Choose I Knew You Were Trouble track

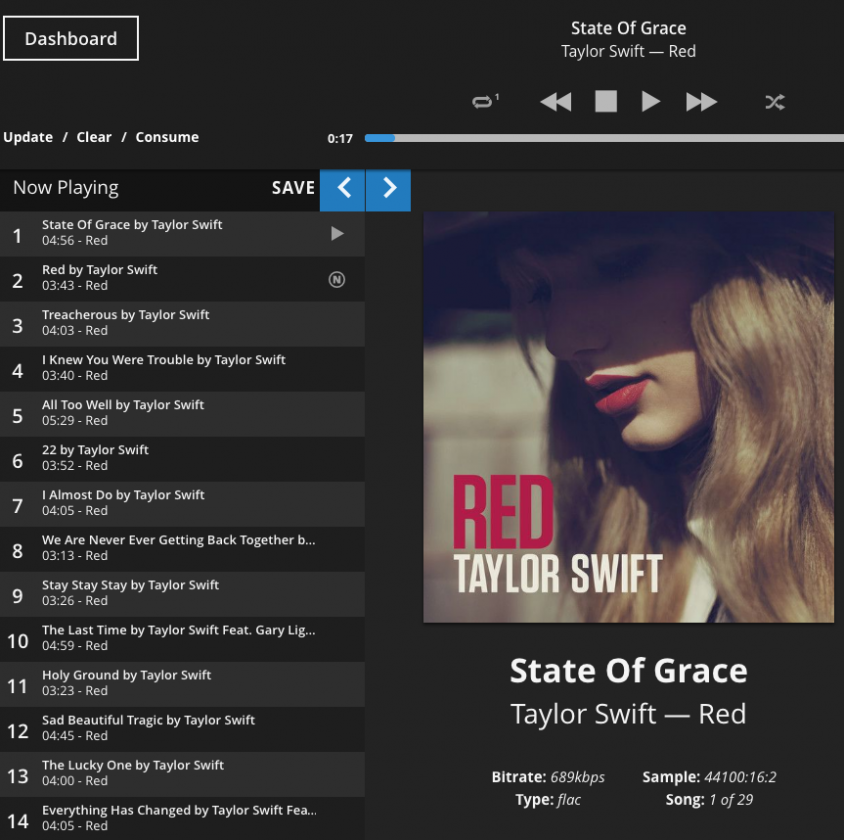click(182, 369)
